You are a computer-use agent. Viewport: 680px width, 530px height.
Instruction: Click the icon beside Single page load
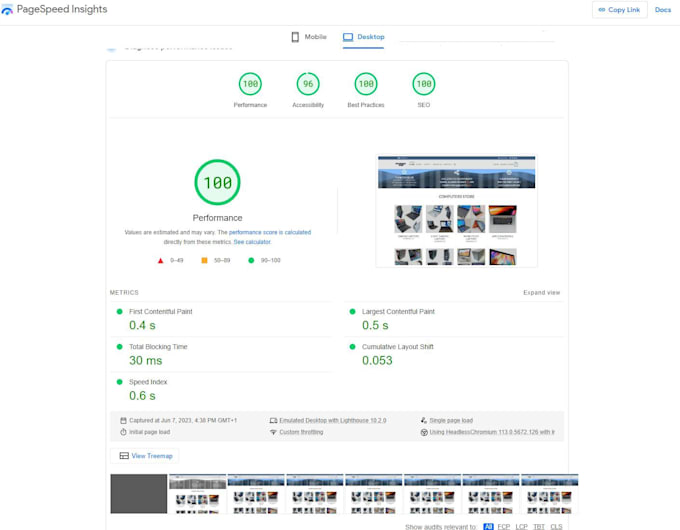[x=424, y=420]
